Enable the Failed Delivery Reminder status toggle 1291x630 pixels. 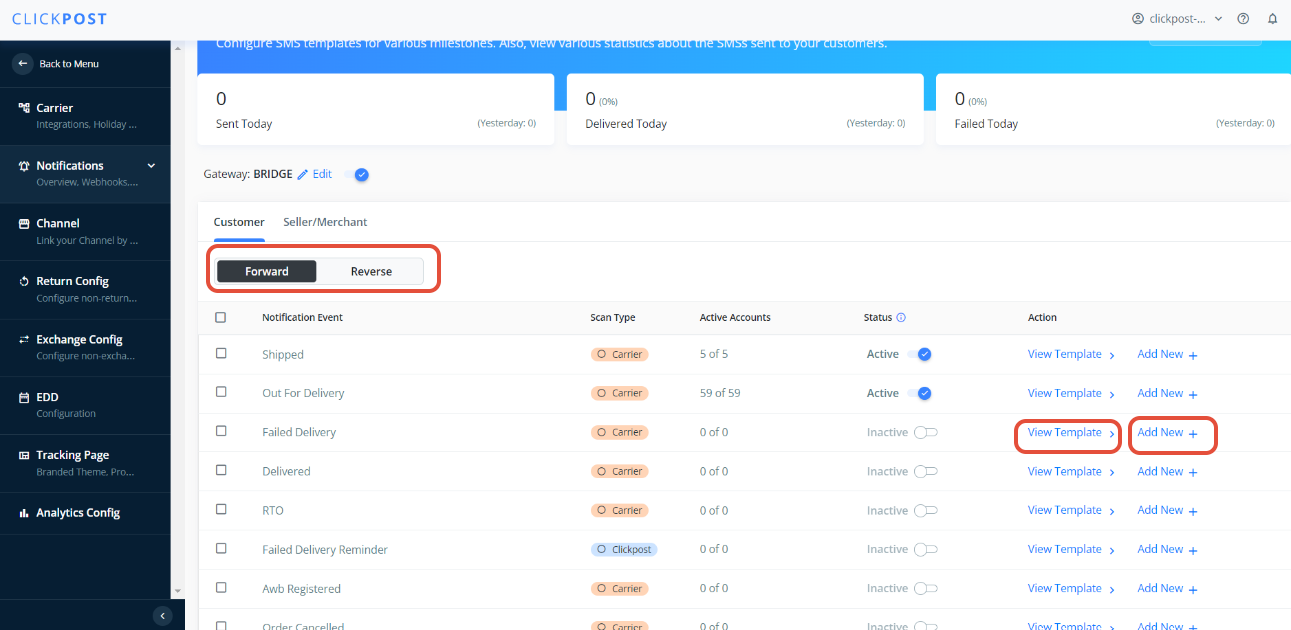point(926,549)
